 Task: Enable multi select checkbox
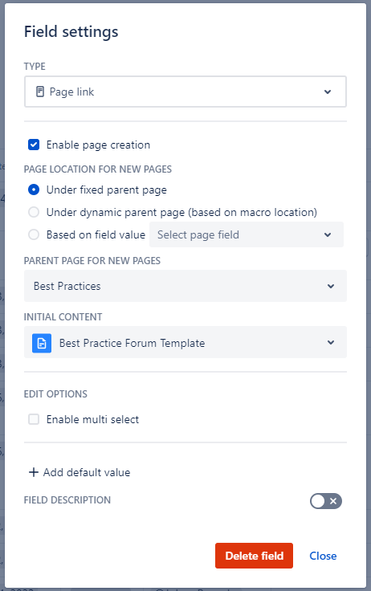pos(34,419)
